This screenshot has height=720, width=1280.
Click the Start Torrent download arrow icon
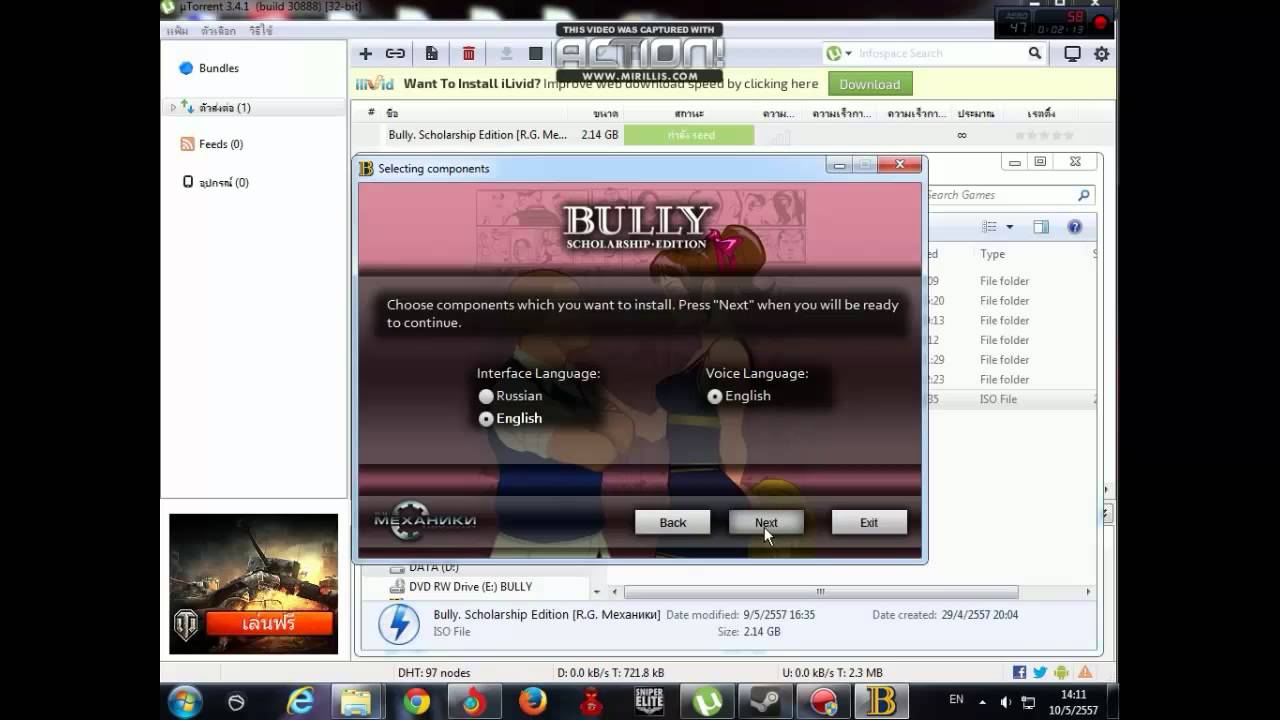[x=506, y=54]
